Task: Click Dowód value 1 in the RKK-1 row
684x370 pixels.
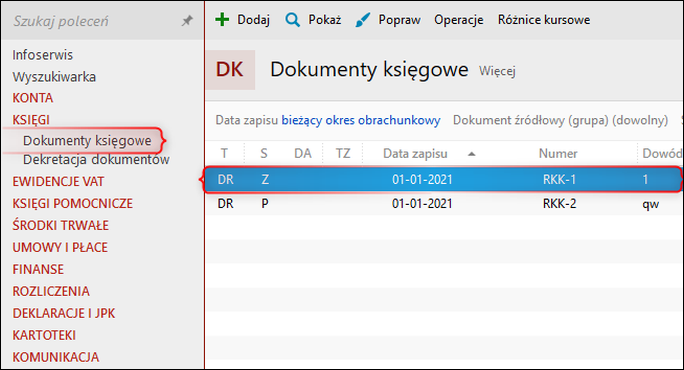Action: click(x=645, y=179)
